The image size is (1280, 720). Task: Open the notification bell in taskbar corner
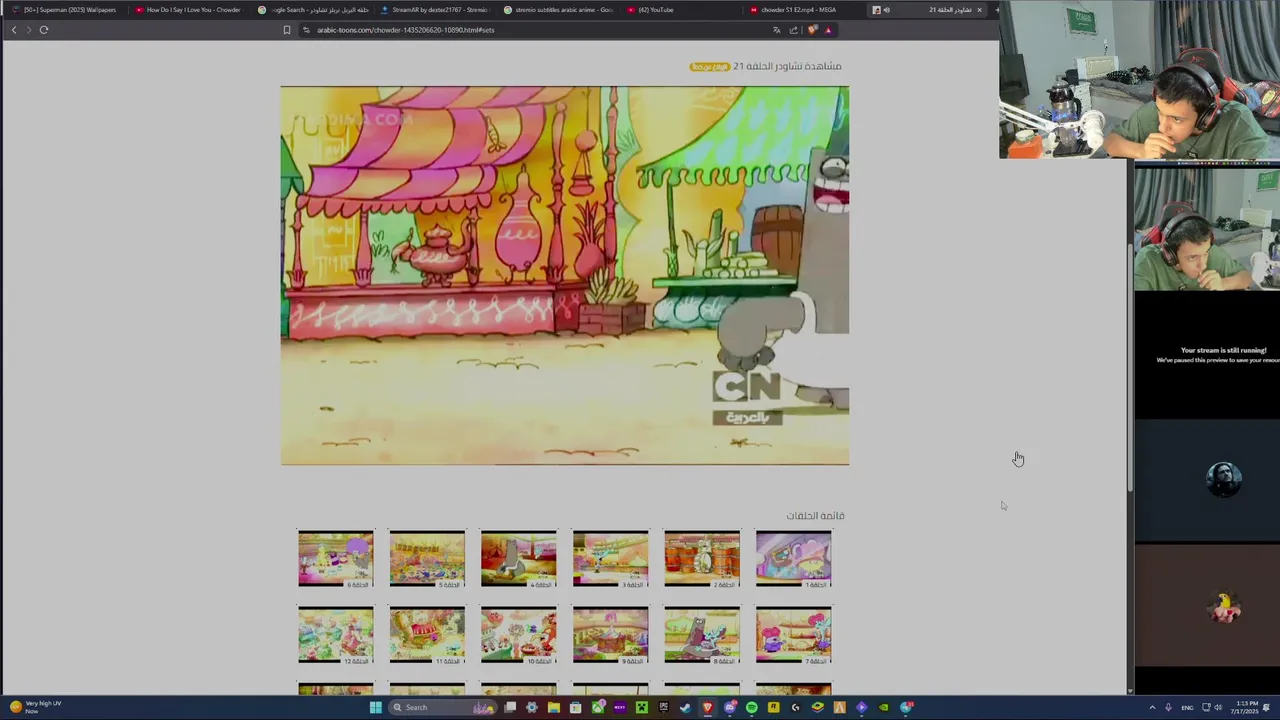(1266, 707)
